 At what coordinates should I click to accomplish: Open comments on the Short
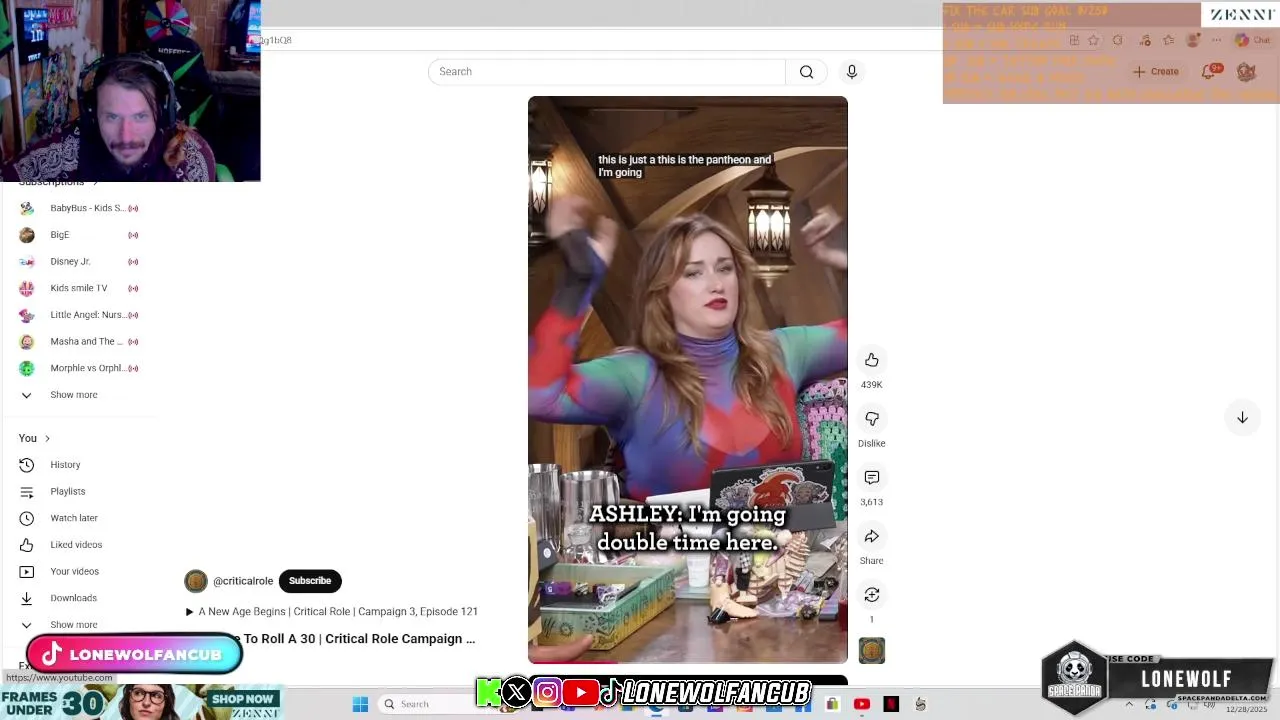pos(872,478)
